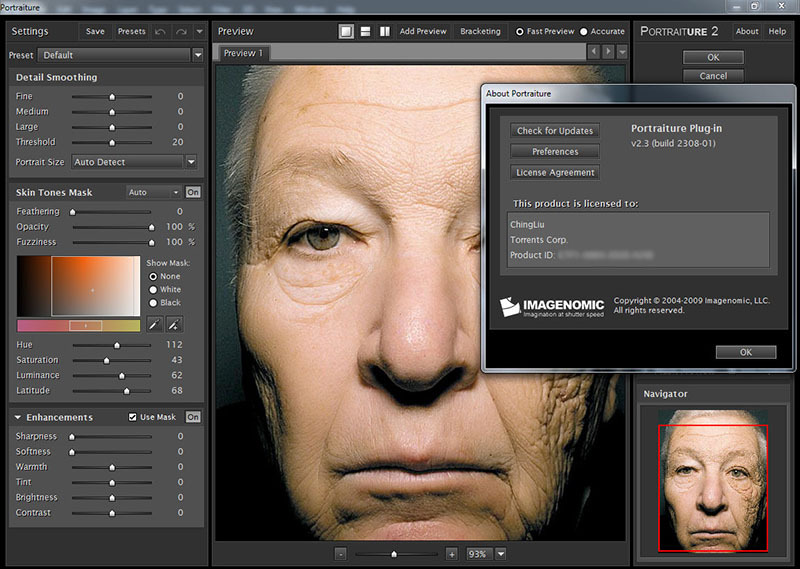
Task: Click main OK button under Portraiture 2
Action: [x=713, y=57]
